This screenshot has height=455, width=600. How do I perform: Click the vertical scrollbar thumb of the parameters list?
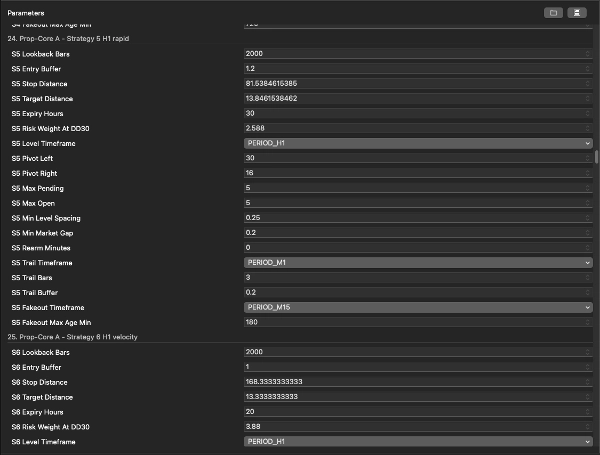[x=596, y=157]
